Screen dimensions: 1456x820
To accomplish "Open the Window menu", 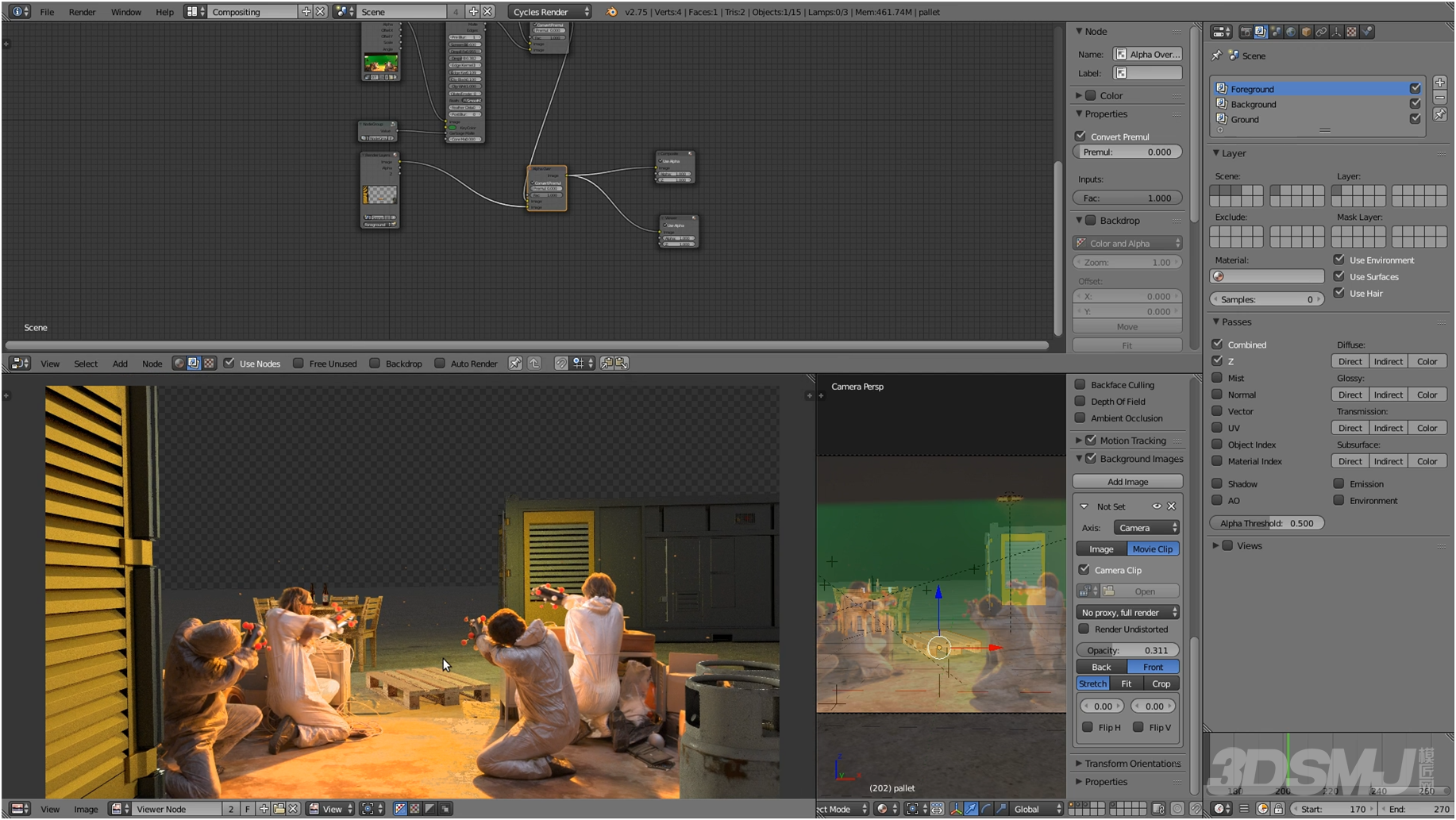I will tap(125, 12).
